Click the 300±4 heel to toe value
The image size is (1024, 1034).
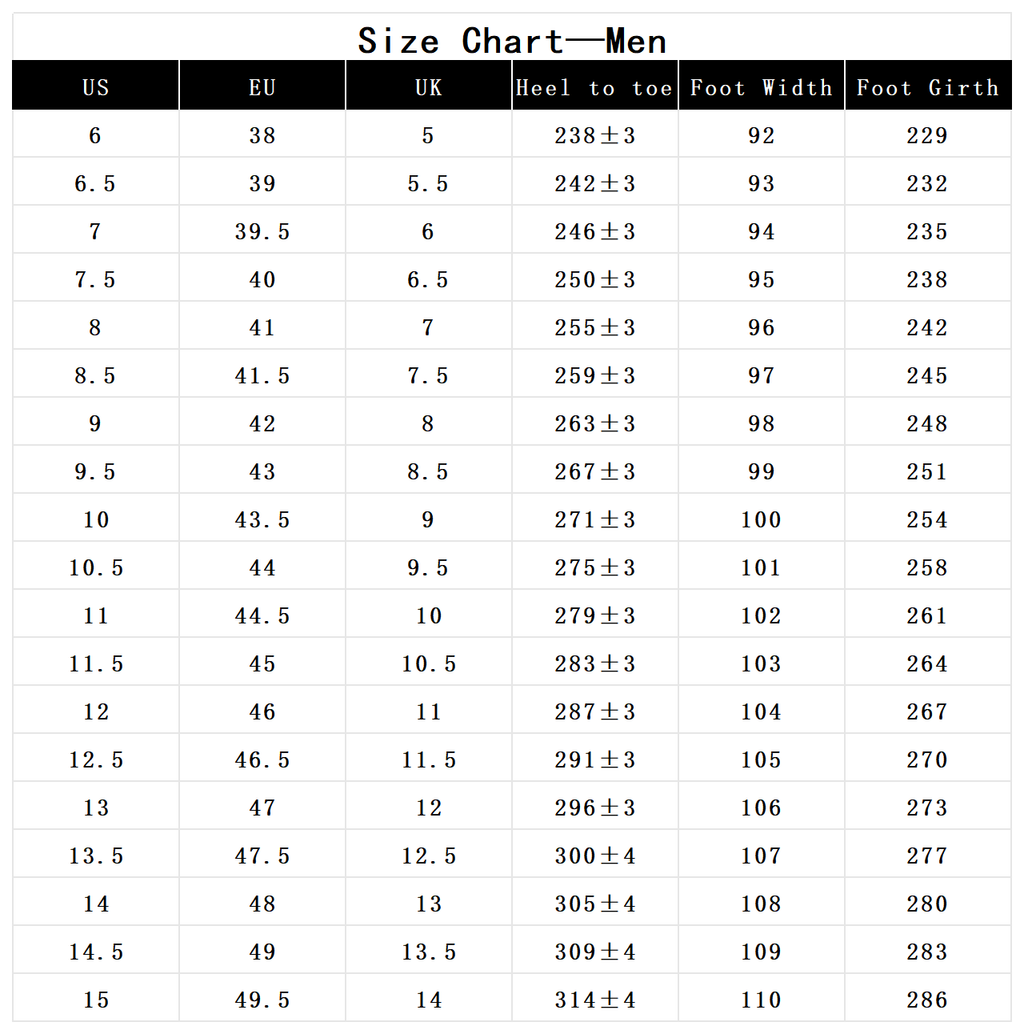(x=595, y=855)
